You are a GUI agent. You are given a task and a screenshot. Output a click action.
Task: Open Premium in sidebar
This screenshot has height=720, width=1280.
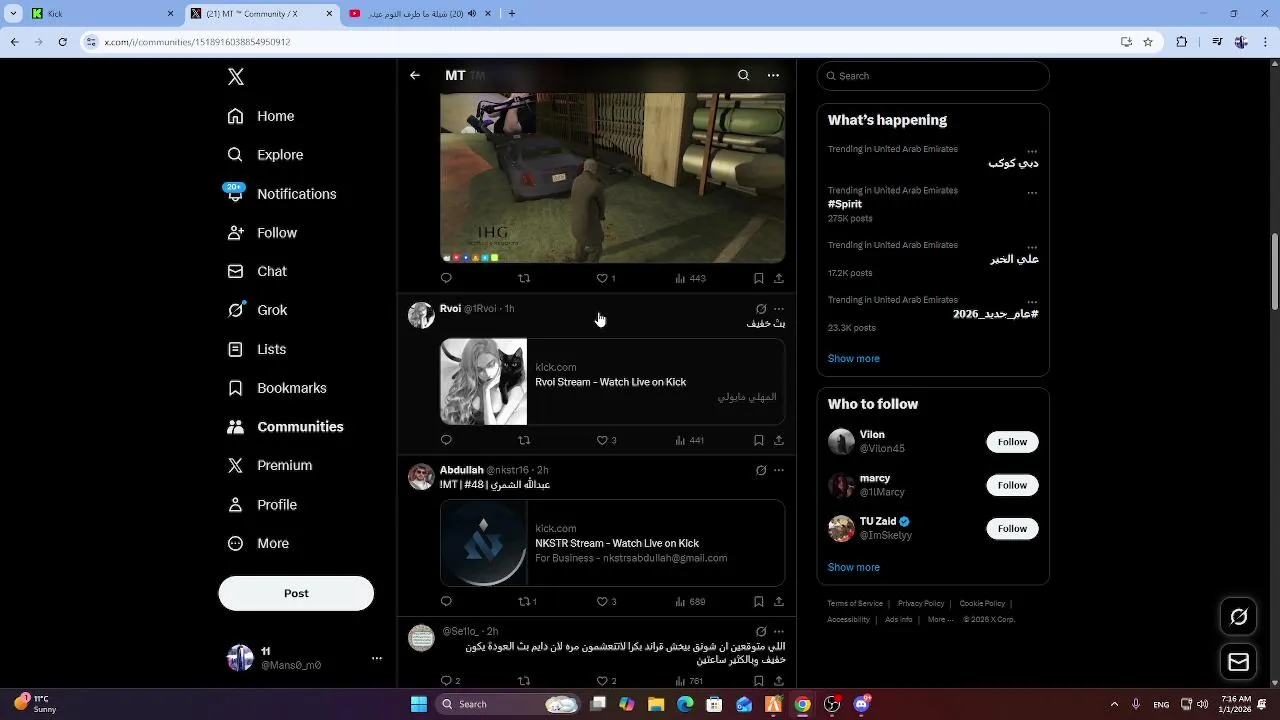(x=270, y=465)
